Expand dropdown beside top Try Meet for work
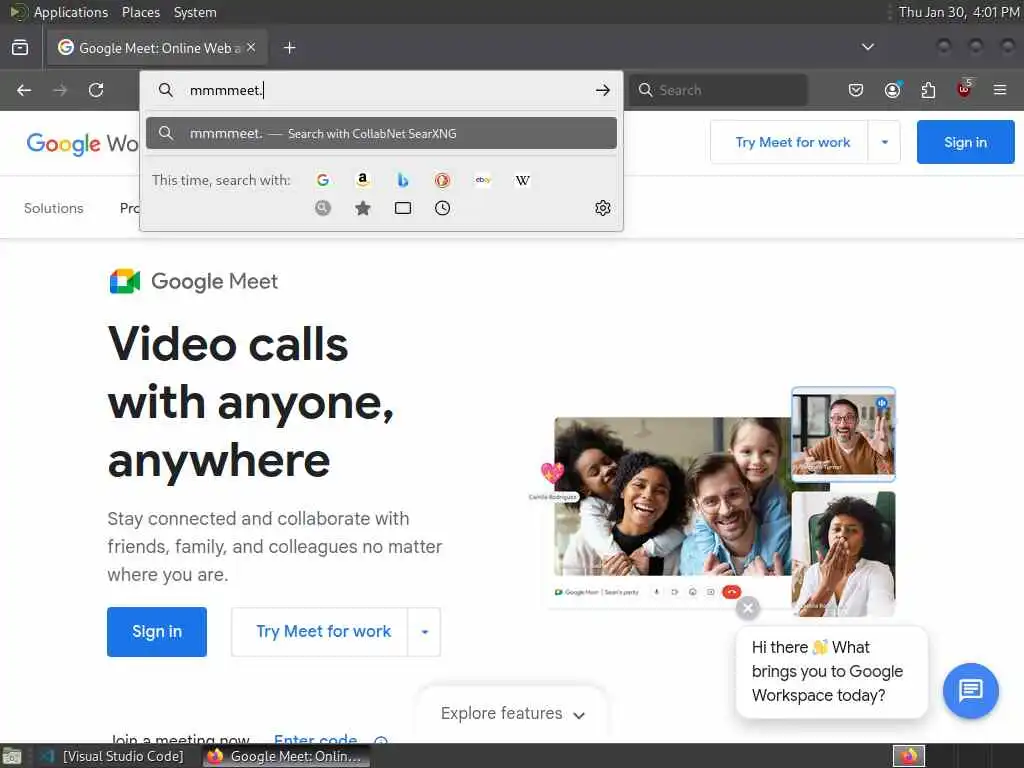The height and width of the screenshot is (768, 1024). point(885,142)
